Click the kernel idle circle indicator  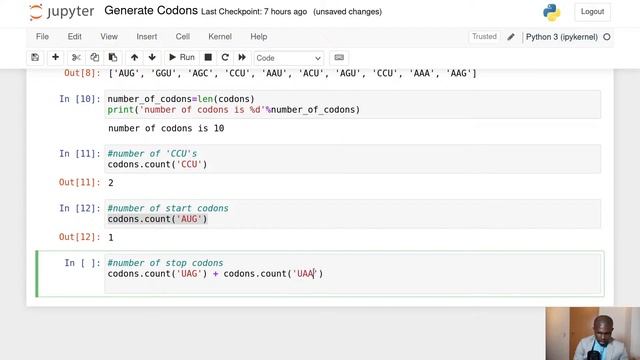[x=607, y=37]
